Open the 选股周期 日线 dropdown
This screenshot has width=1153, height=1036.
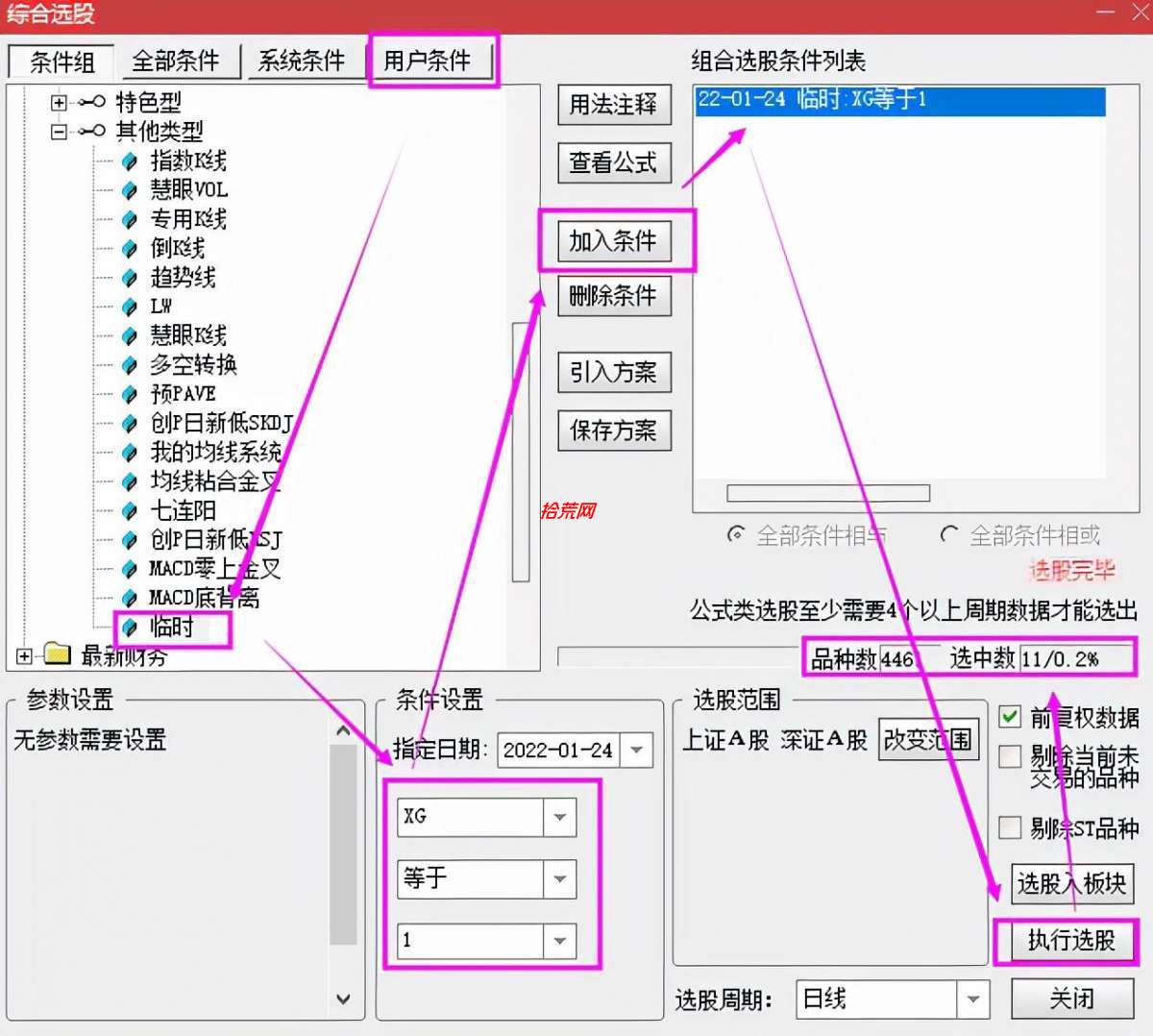pos(972,999)
